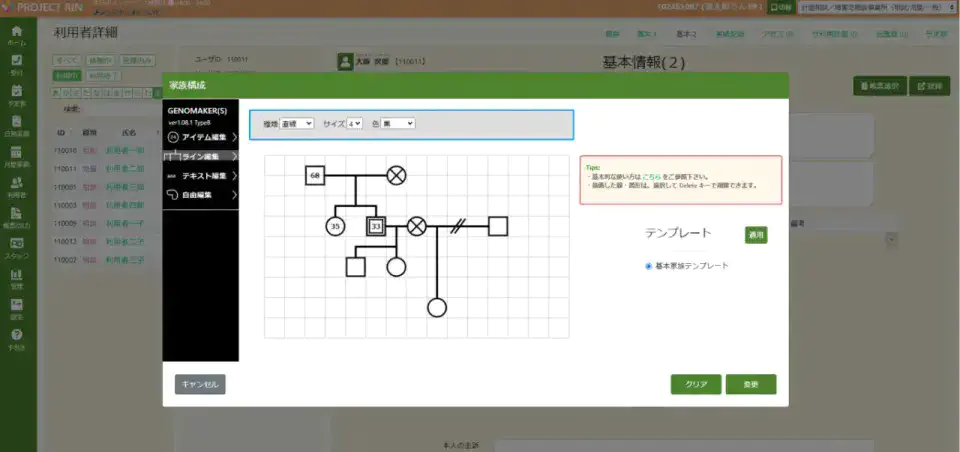960x452 pixels.
Task: Open the office selector dropdown in the header
Action: [877, 8]
